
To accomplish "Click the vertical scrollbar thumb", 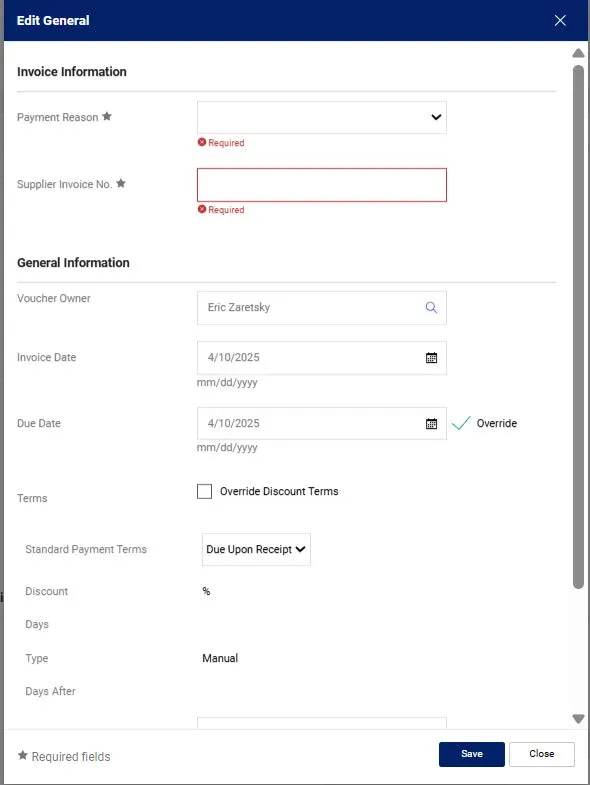I will point(578,327).
